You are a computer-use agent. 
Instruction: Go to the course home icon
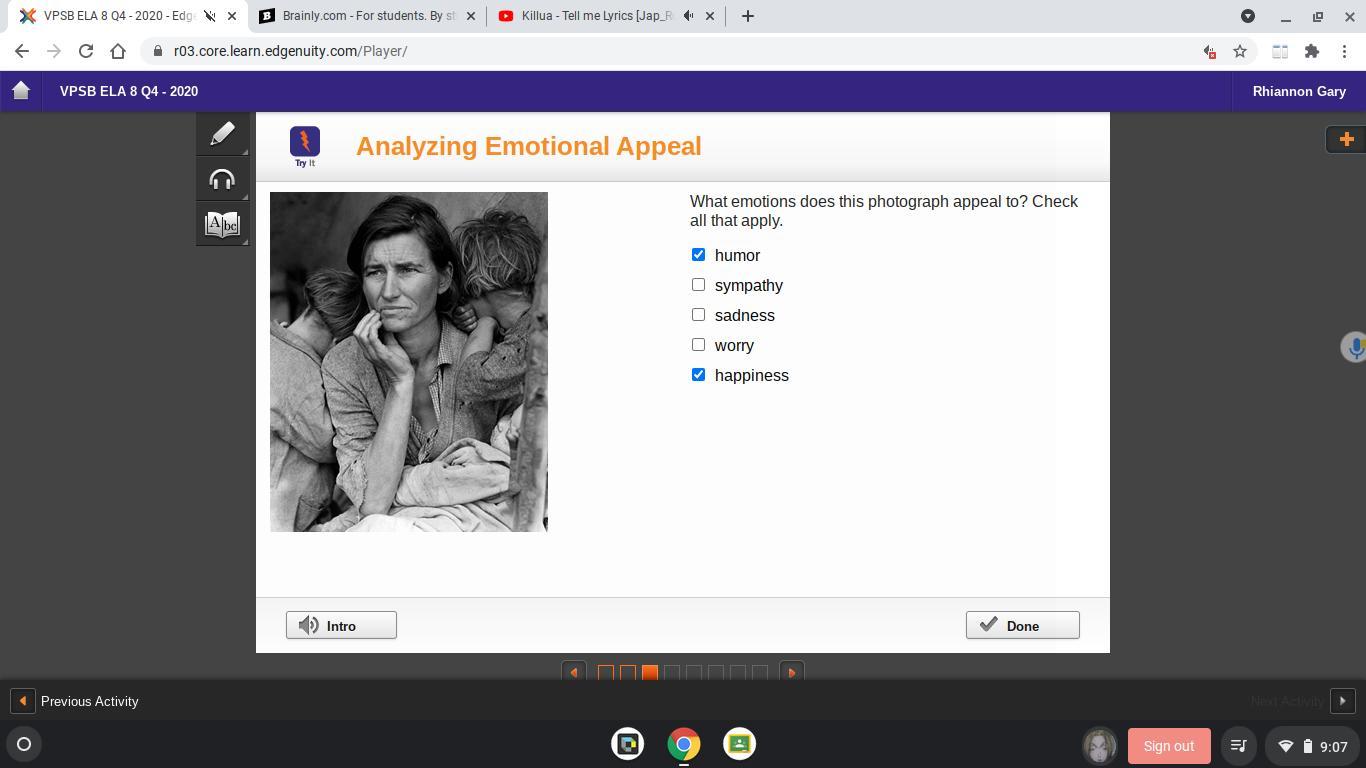(21, 91)
